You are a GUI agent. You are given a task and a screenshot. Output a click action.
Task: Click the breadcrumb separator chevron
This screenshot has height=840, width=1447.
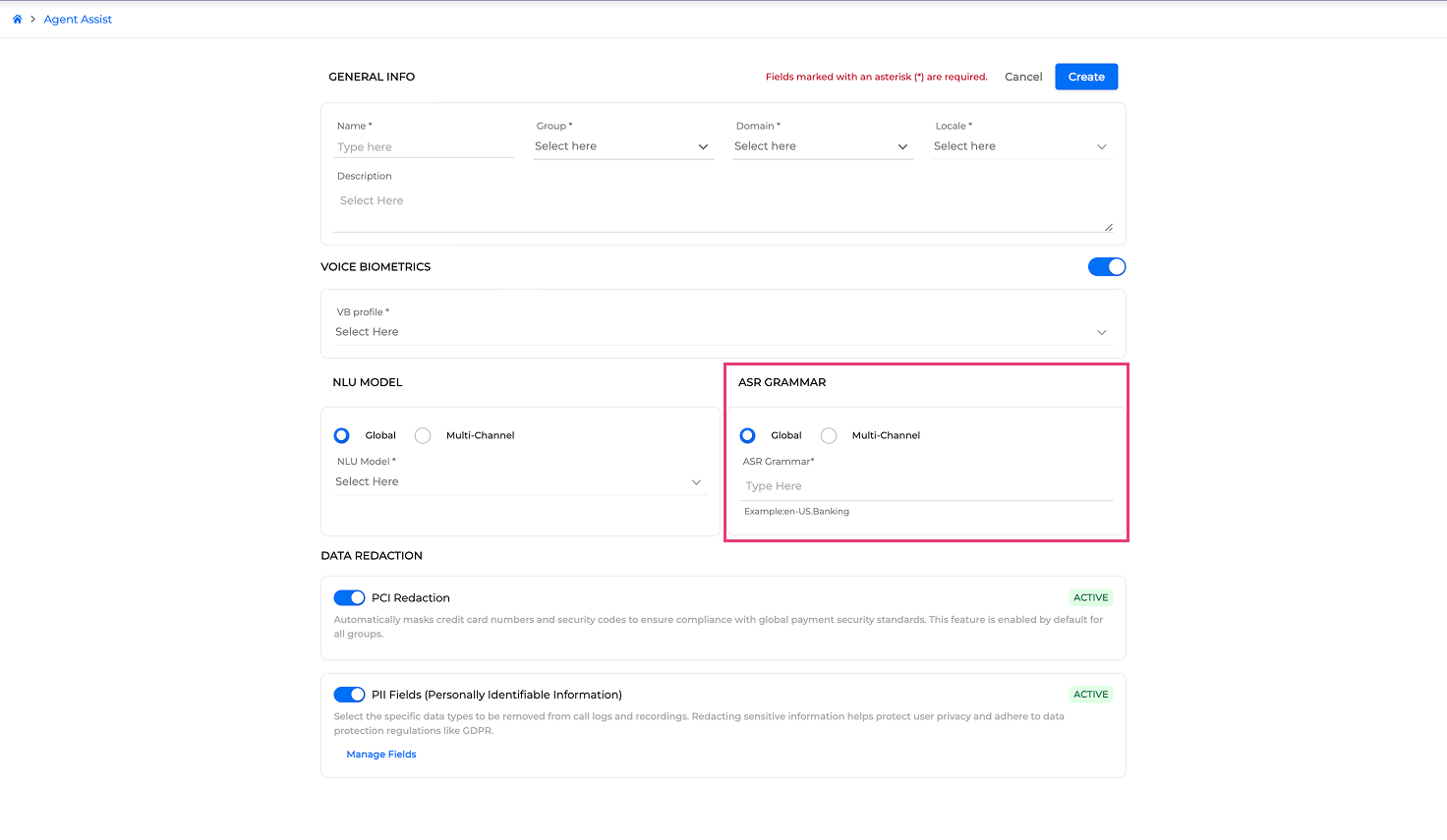32,19
